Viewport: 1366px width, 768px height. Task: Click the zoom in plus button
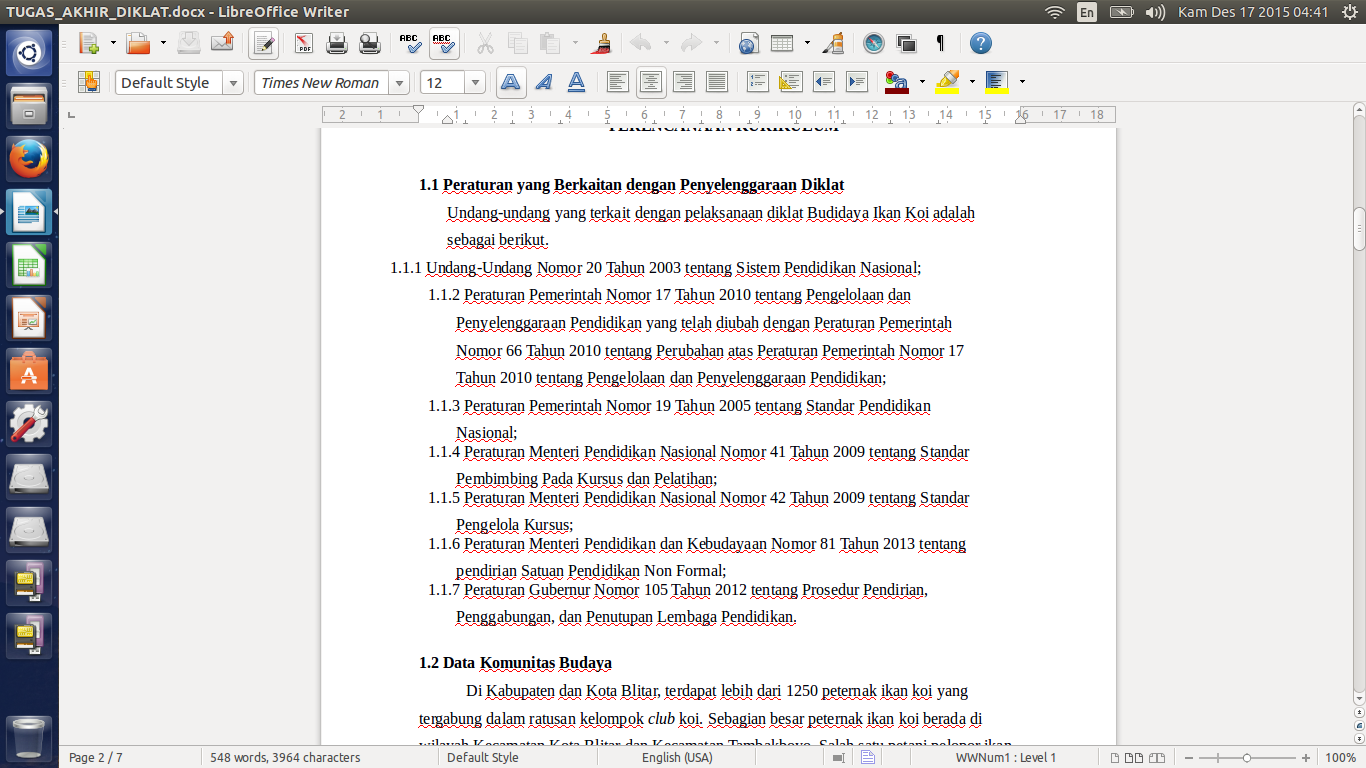1306,758
